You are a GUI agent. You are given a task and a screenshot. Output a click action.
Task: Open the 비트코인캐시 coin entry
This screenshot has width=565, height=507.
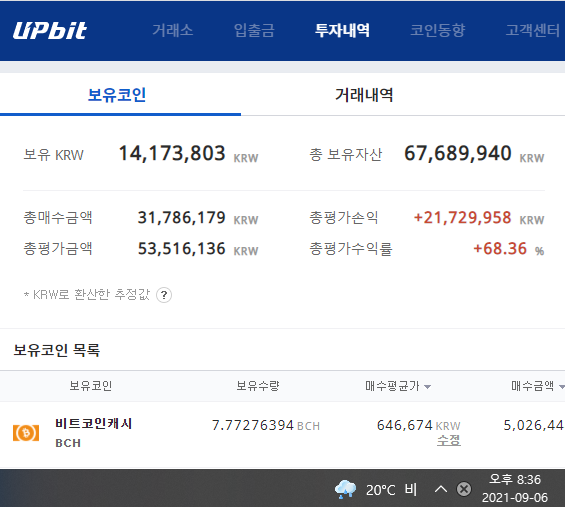click(x=94, y=423)
